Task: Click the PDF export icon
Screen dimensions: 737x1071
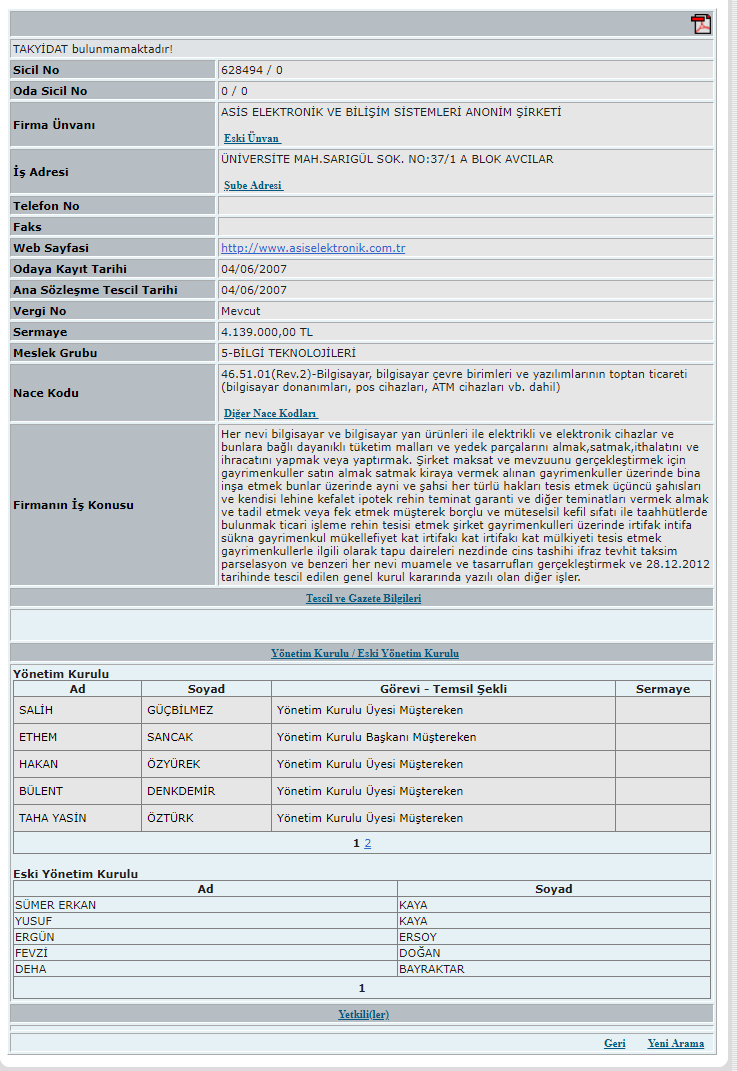Action: [x=700, y=25]
